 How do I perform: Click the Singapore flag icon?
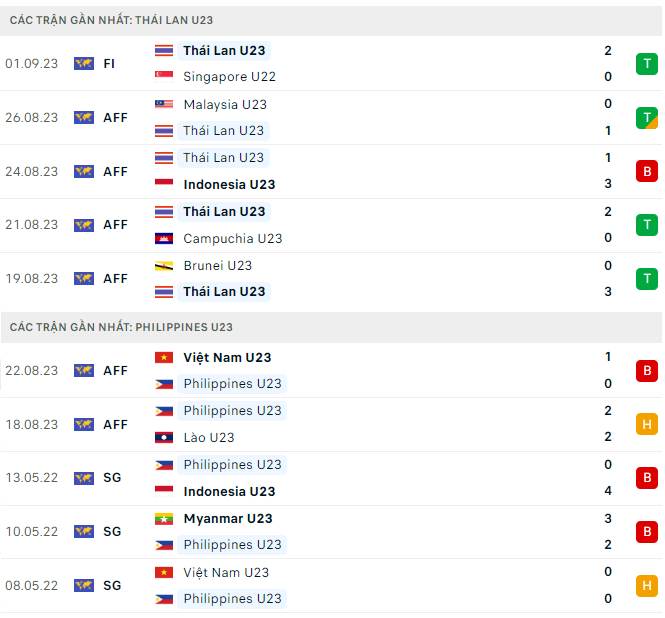tap(164, 77)
